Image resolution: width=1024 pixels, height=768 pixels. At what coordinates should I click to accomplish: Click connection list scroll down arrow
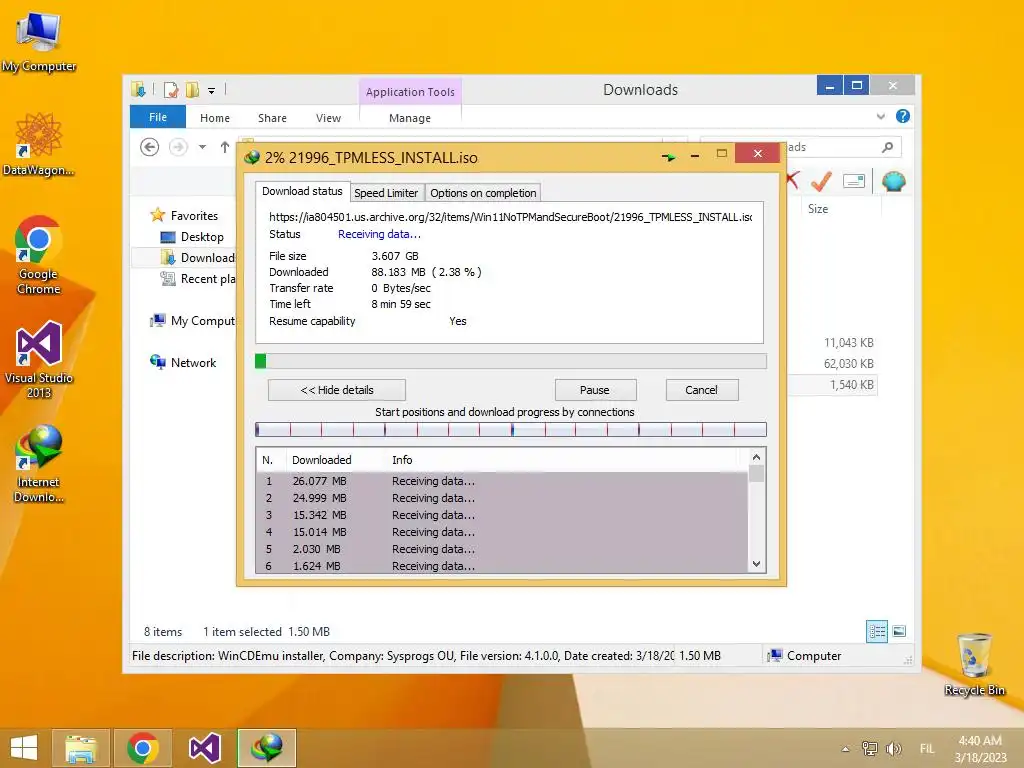(x=756, y=564)
